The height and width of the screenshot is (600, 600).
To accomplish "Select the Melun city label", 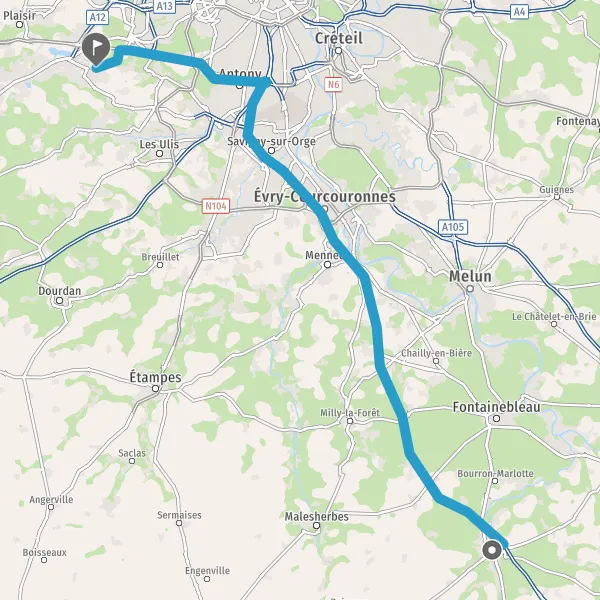I will pyautogui.click(x=470, y=276).
